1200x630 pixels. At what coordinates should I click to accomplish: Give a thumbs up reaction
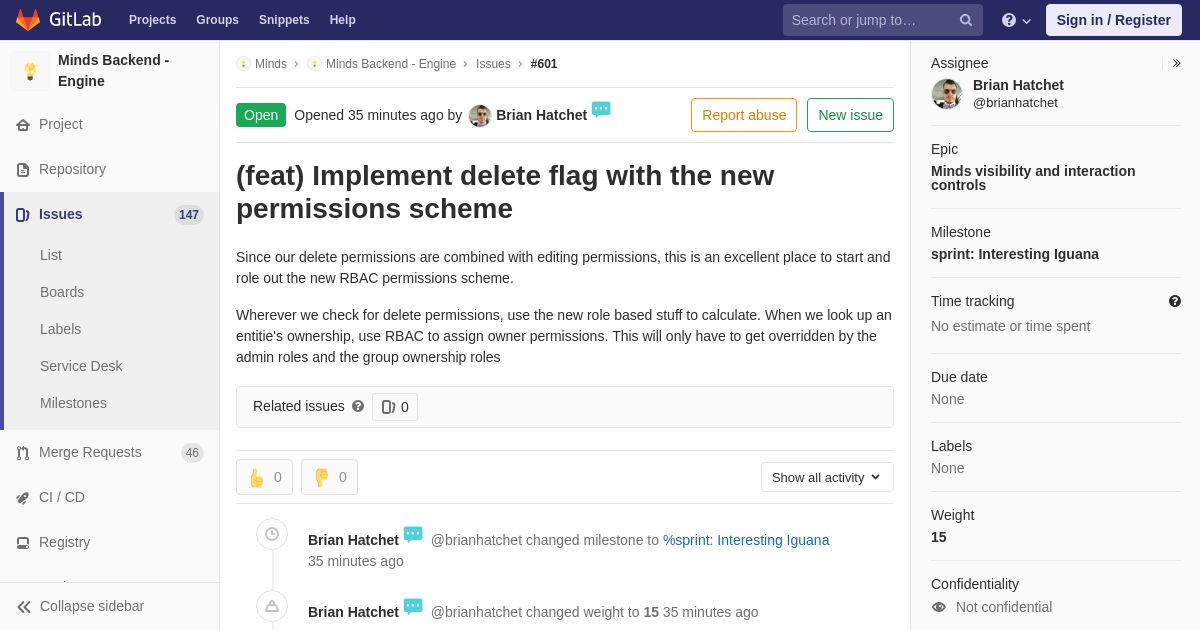(x=264, y=477)
